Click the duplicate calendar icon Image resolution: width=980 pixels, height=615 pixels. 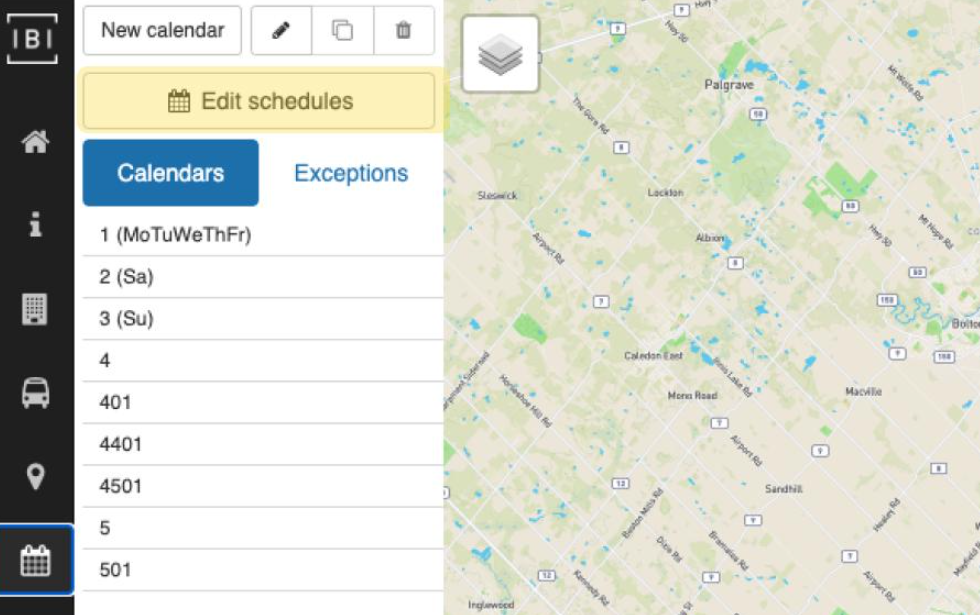(x=342, y=30)
